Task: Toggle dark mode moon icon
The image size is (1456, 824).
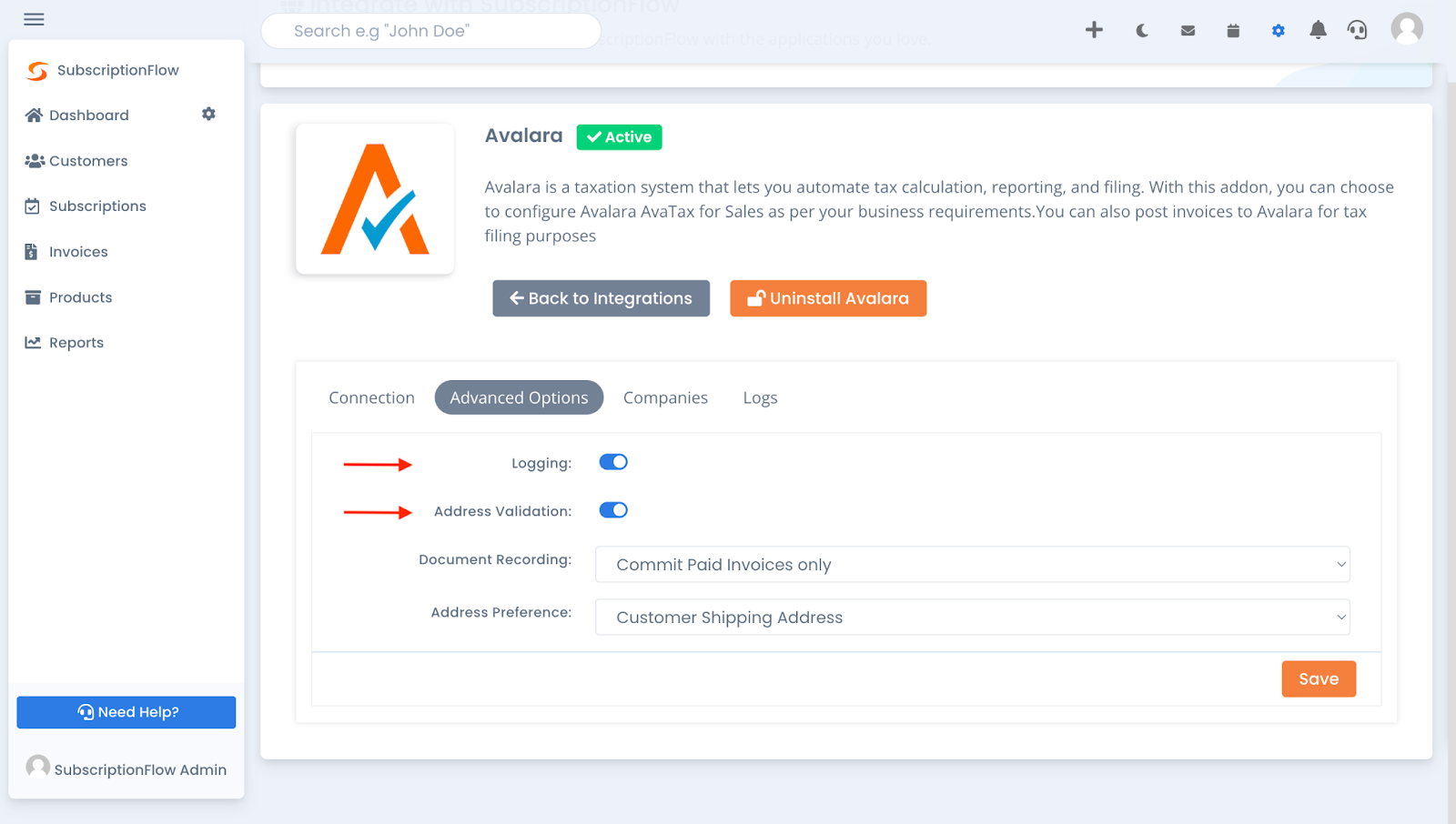Action: click(1141, 31)
